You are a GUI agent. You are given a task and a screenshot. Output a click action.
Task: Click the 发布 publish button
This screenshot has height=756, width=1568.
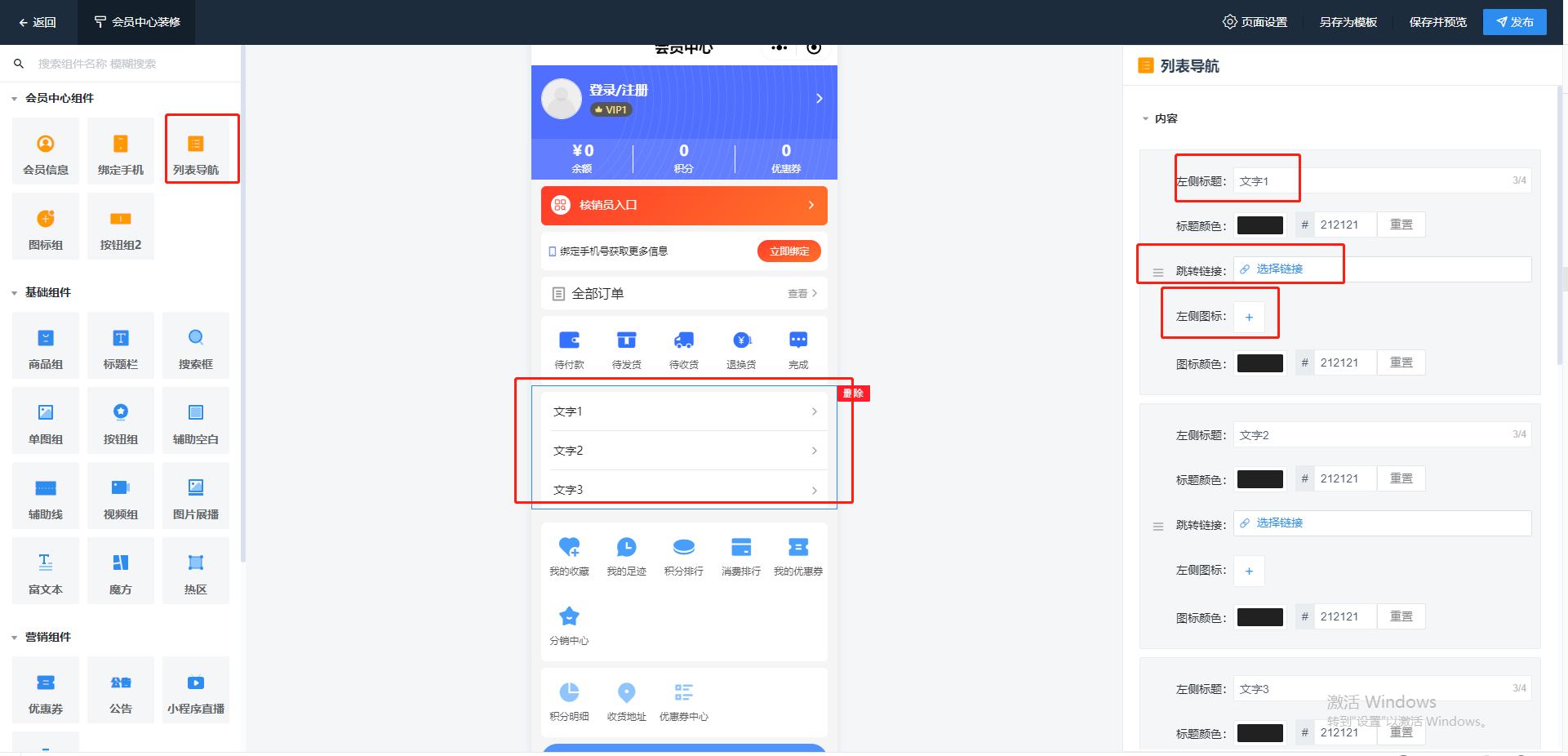pos(1515,22)
